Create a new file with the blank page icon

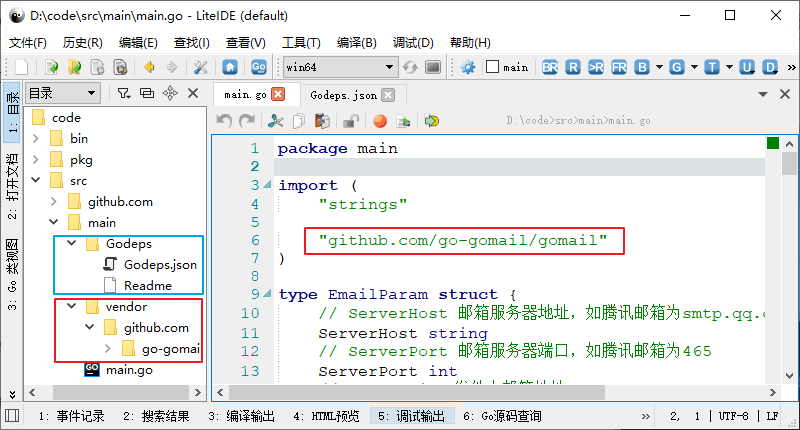coord(22,67)
